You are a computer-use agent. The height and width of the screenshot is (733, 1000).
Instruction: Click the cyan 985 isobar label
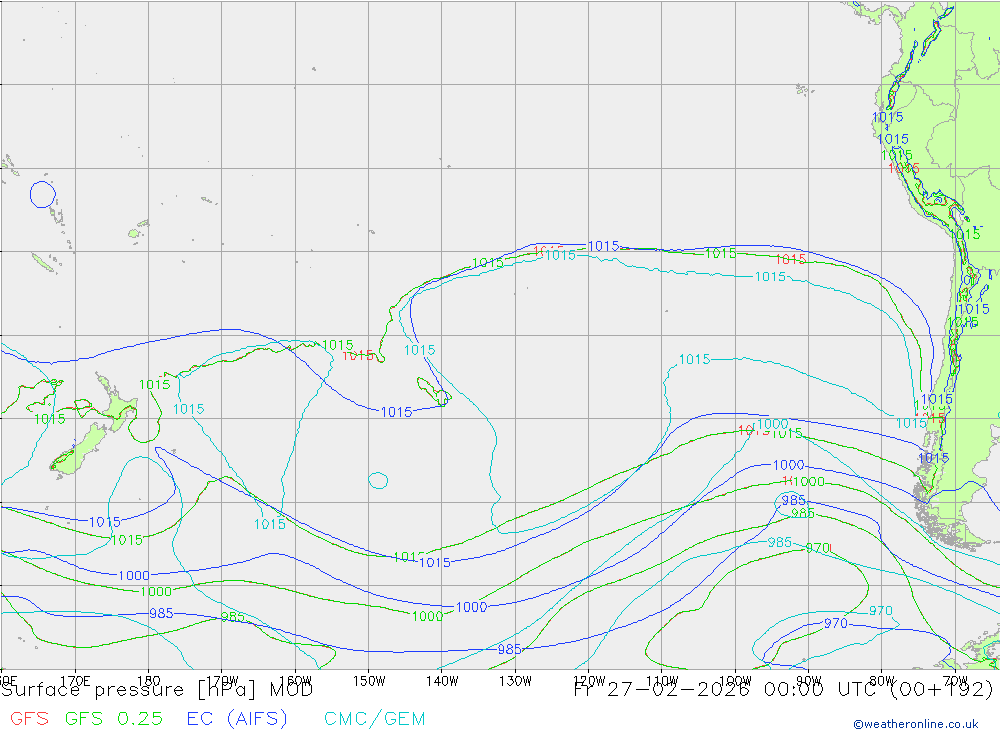point(779,542)
